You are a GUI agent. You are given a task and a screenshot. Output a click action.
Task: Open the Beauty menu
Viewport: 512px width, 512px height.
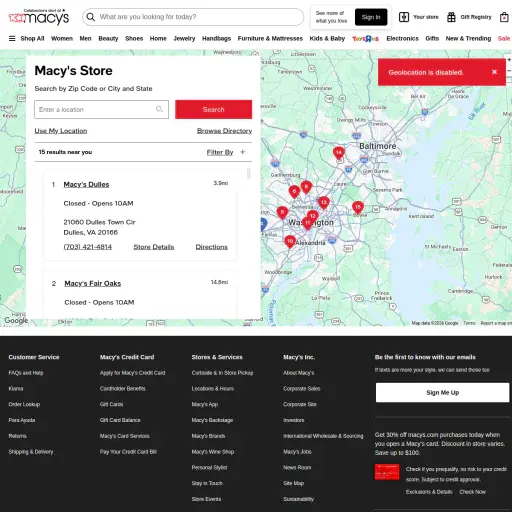108,38
